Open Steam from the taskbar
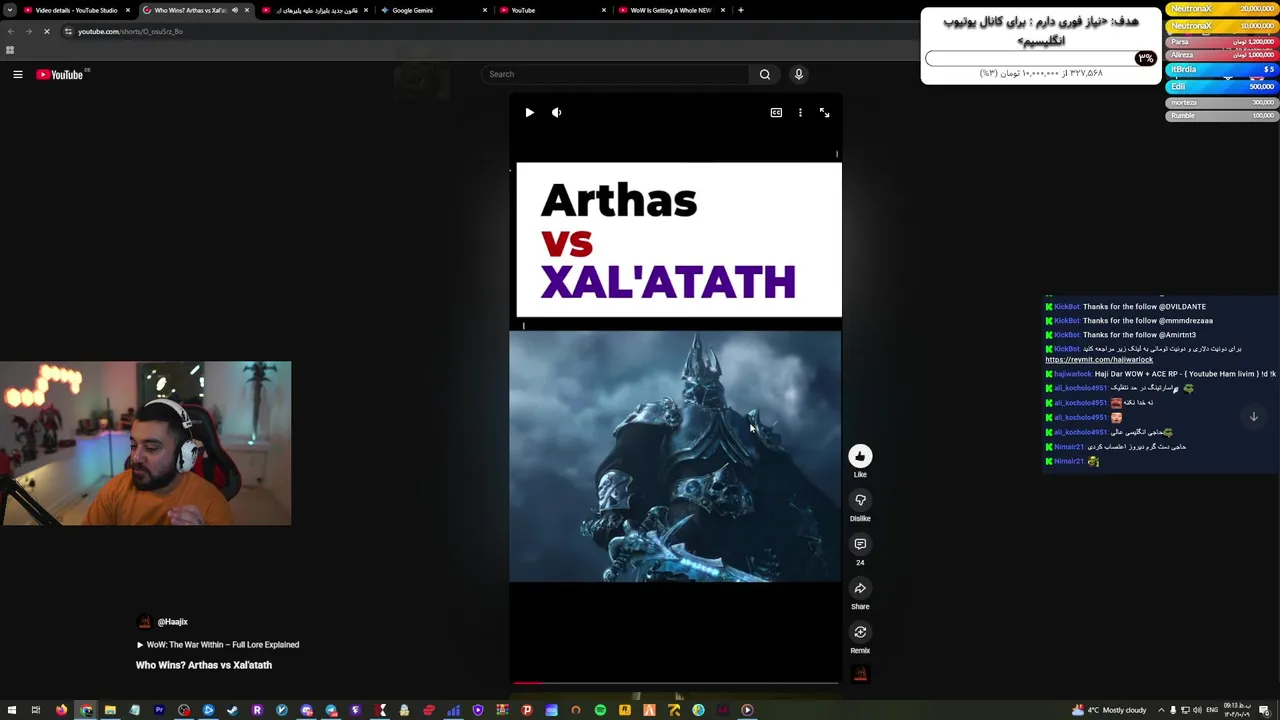The width and height of the screenshot is (1280, 720). [x=232, y=710]
